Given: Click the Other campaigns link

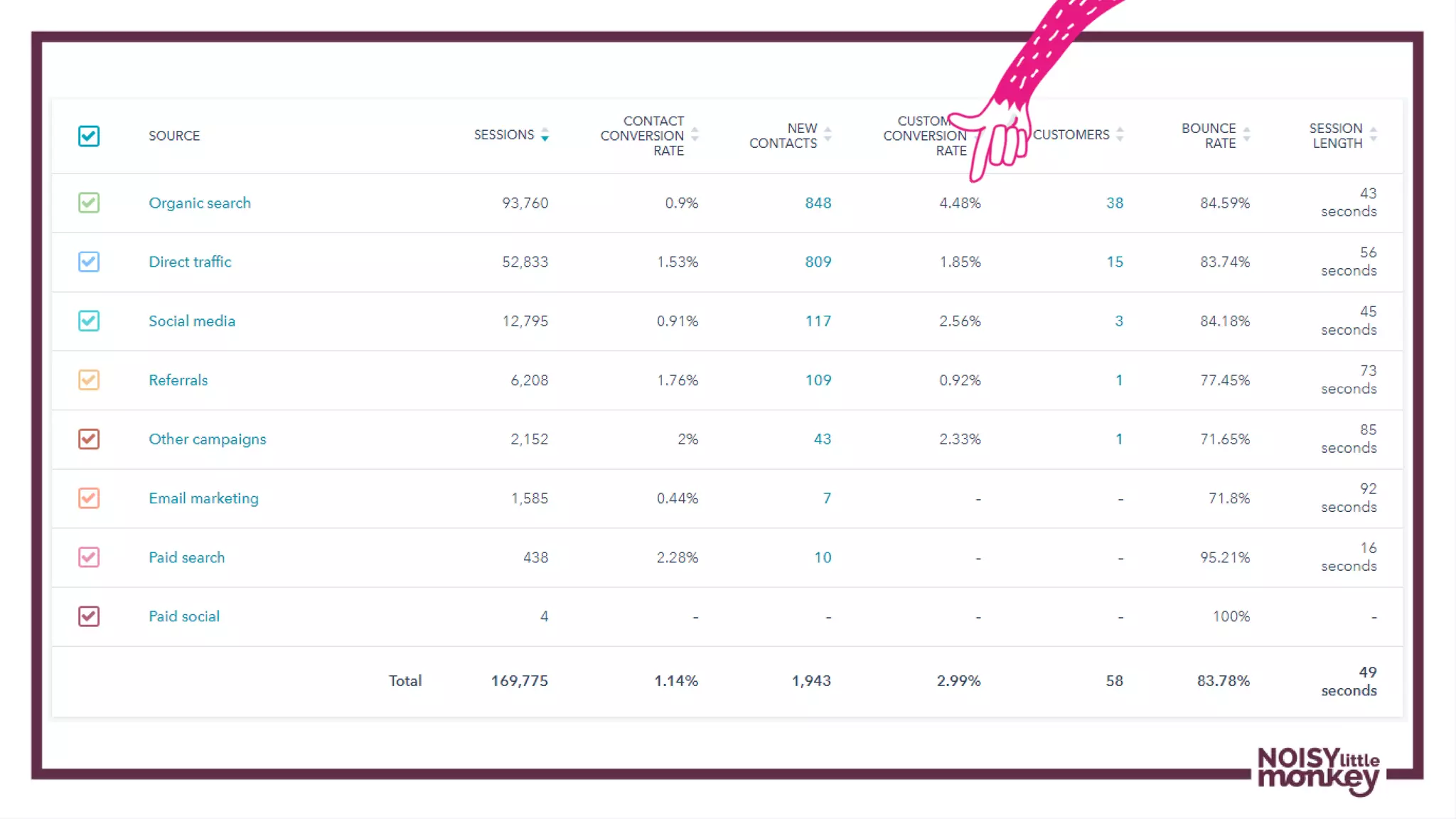Looking at the screenshot, I should point(207,439).
